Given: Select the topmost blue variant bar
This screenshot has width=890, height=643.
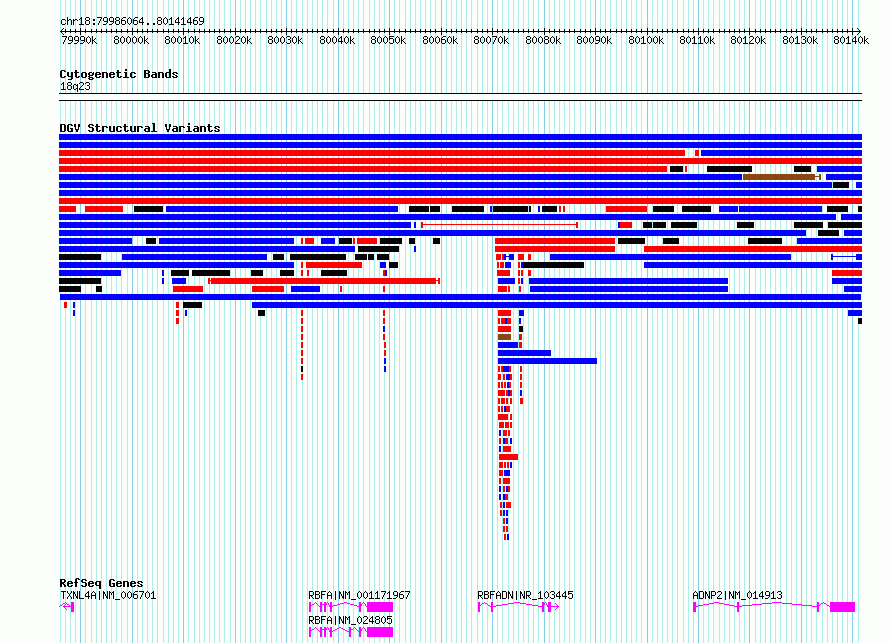Looking at the screenshot, I should coord(460,137).
